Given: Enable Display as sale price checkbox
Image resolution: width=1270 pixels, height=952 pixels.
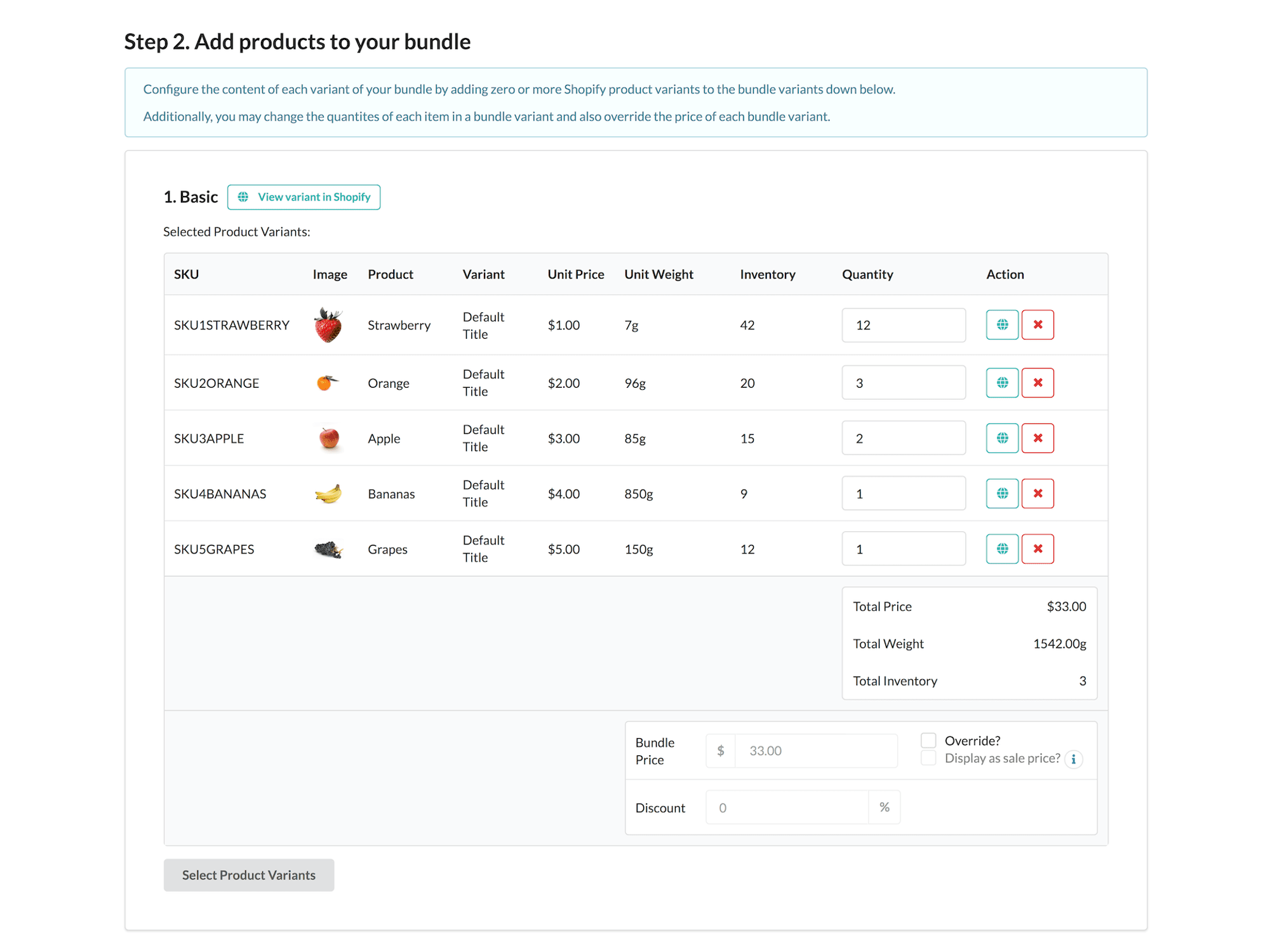Looking at the screenshot, I should [x=928, y=758].
